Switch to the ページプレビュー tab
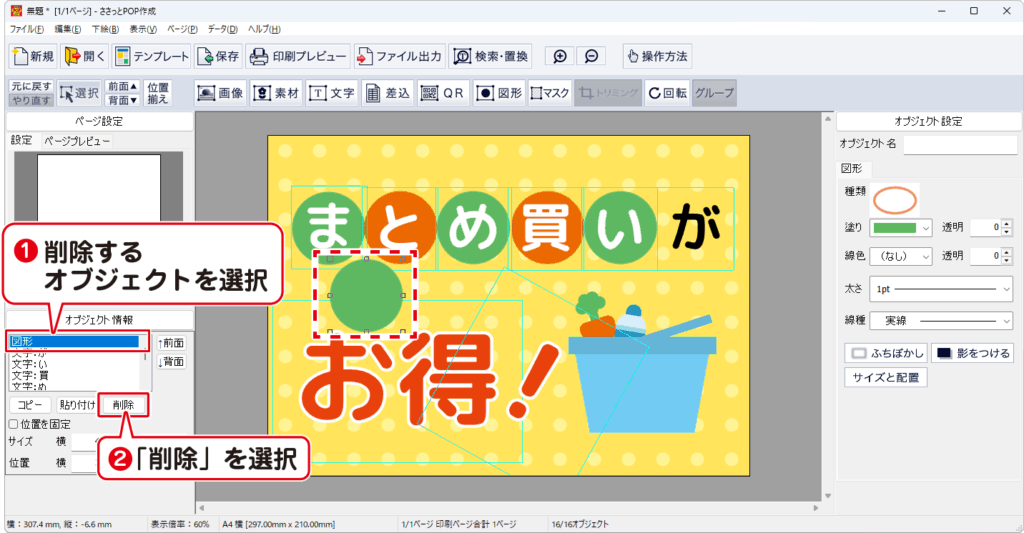The width and height of the screenshot is (1024, 533). pos(76,141)
